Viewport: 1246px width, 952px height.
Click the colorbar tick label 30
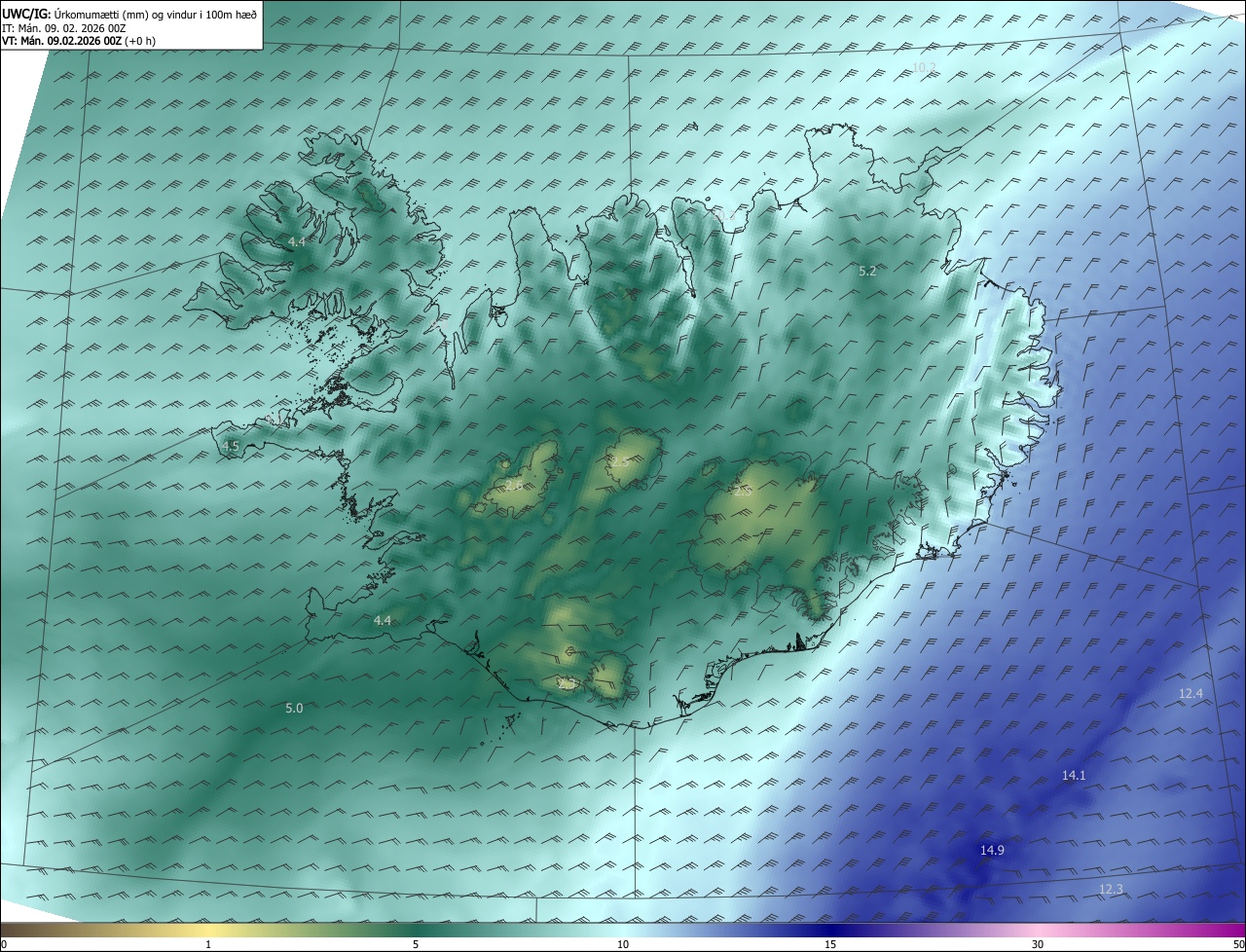tap(1038, 944)
